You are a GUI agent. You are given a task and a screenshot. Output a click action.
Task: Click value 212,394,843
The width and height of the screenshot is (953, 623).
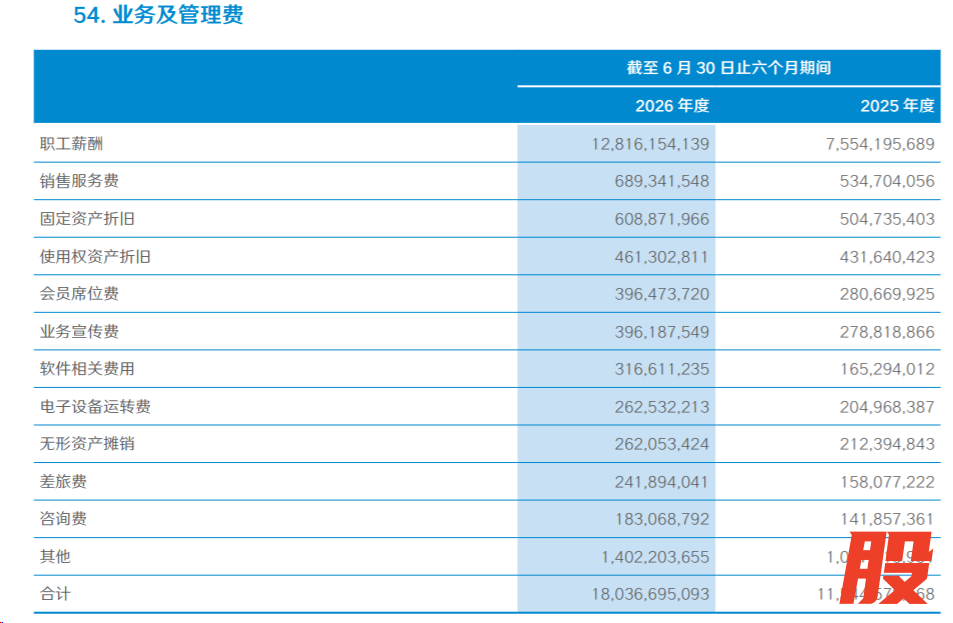887,444
